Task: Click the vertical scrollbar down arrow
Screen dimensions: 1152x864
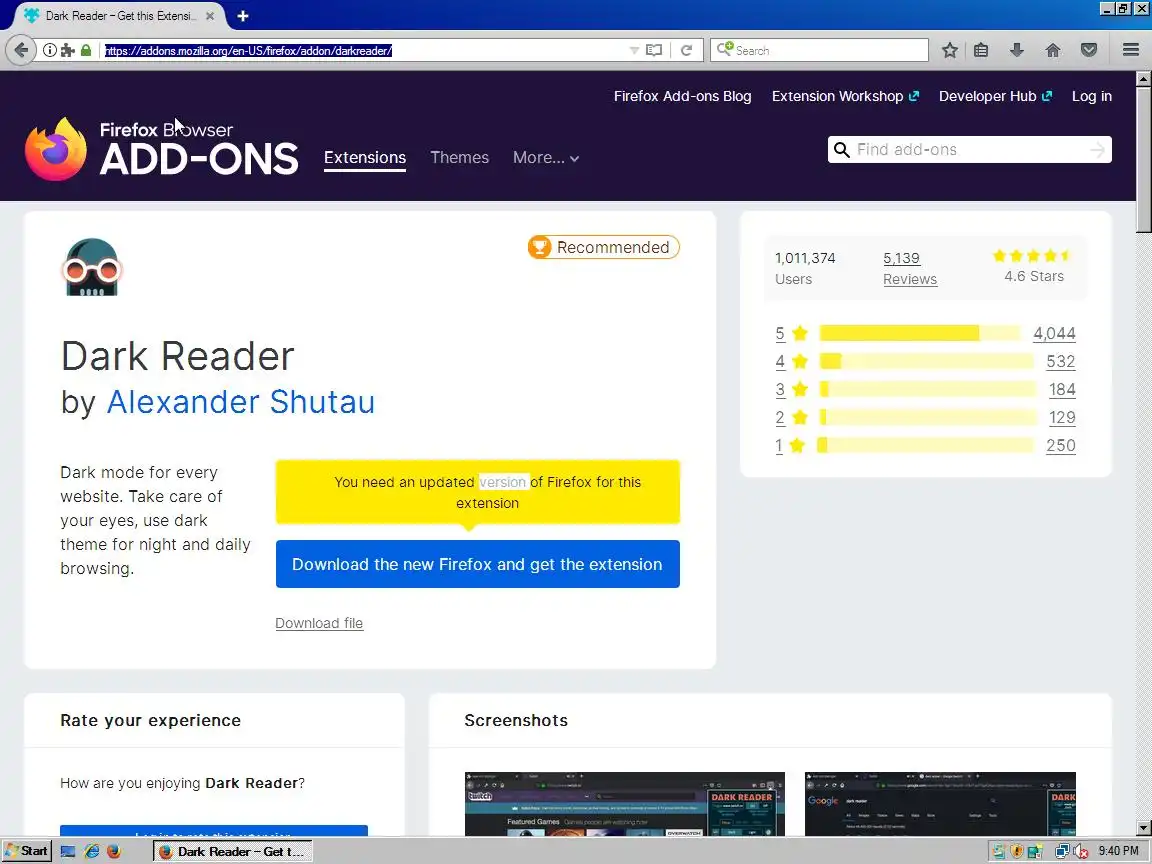Action: 1143,827
